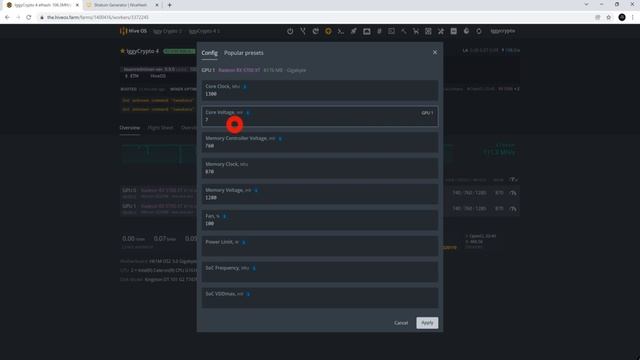This screenshot has height=360, width=640.
Task: Click the rocket flight sheet icon
Action: click(353, 31)
